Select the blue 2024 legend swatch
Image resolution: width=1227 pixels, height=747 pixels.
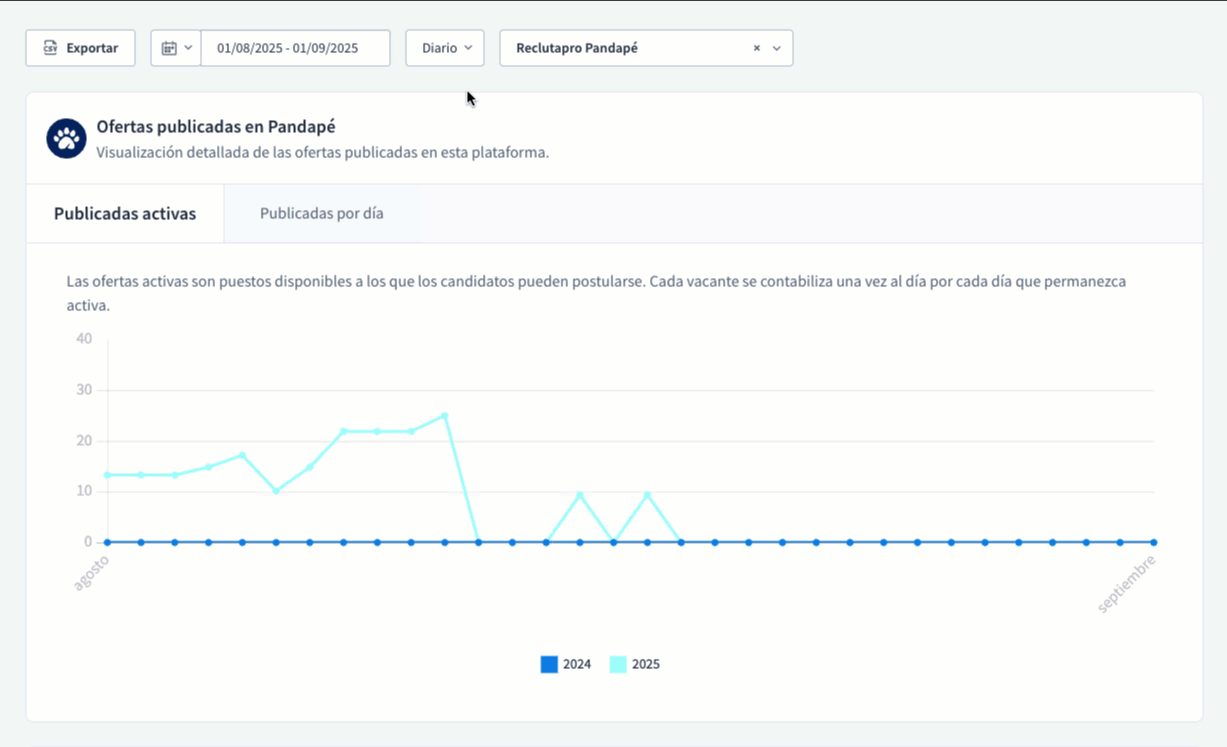coord(548,664)
